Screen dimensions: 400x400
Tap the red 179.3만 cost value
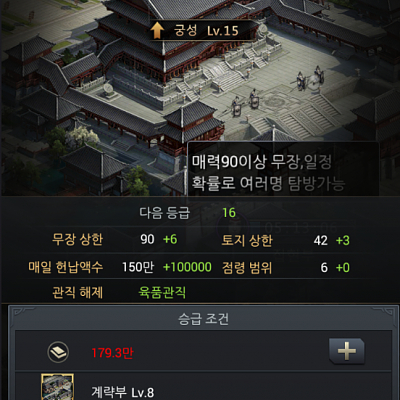(x=112, y=353)
